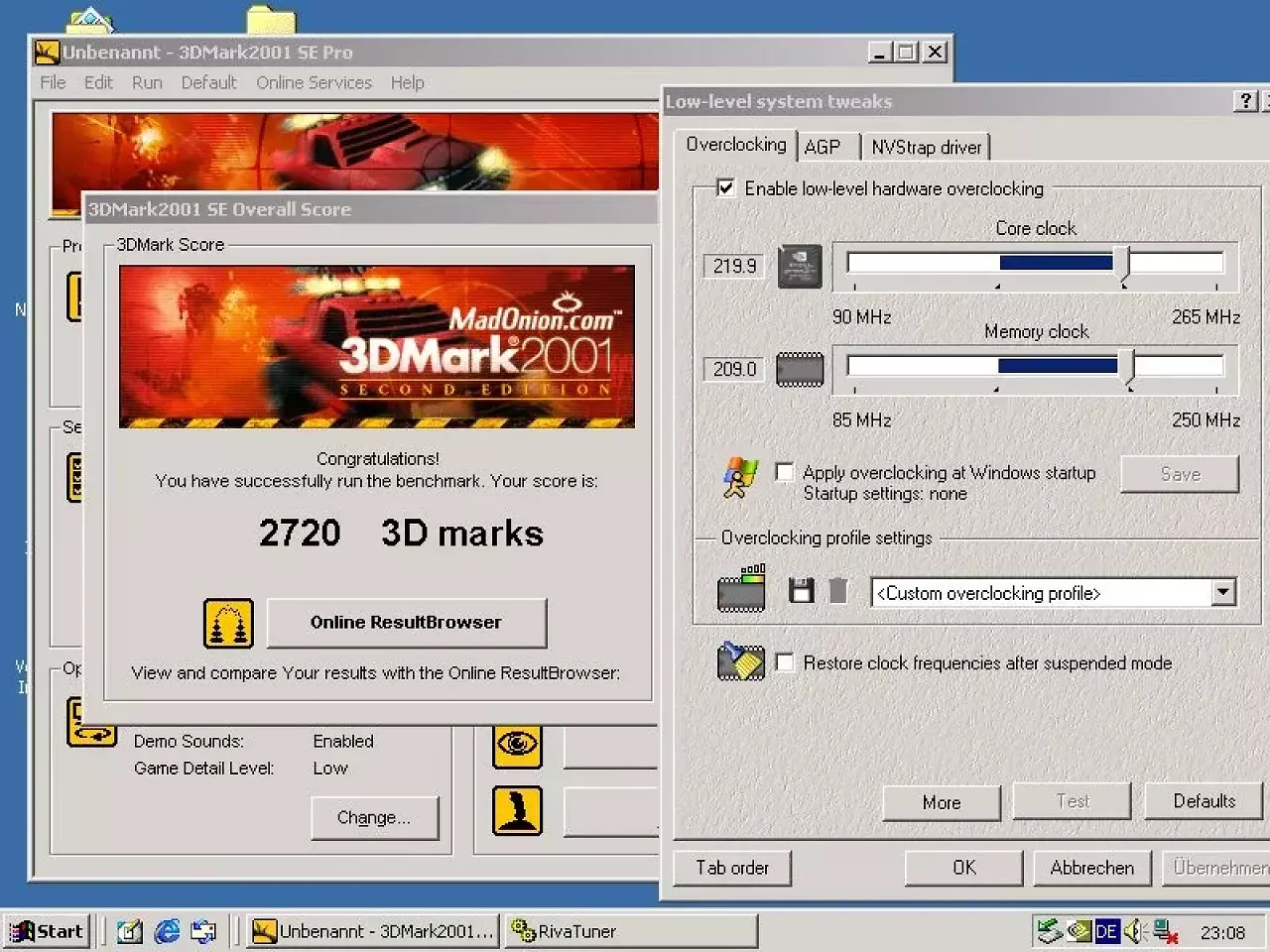This screenshot has width=1270, height=952.
Task: Click the memory chip icon beside 209.0
Action: pyautogui.click(x=800, y=369)
